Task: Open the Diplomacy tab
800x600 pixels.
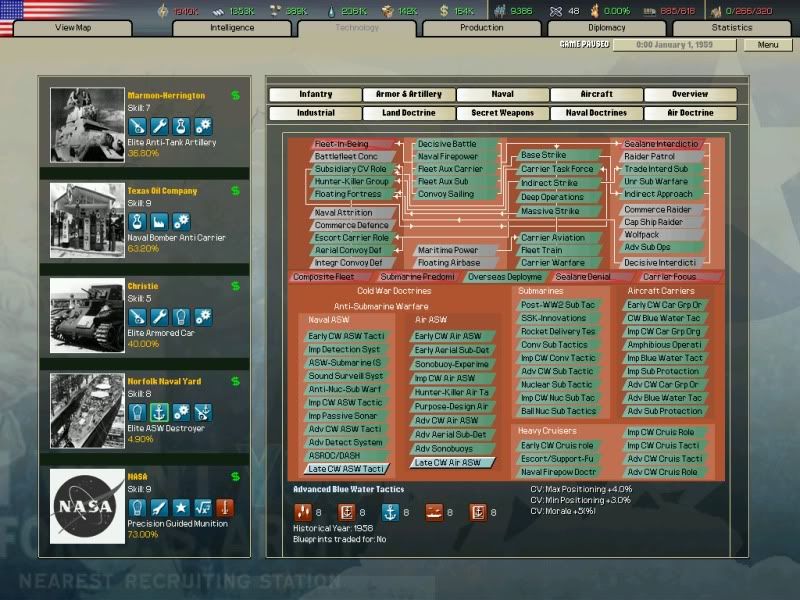Action: 608,28
